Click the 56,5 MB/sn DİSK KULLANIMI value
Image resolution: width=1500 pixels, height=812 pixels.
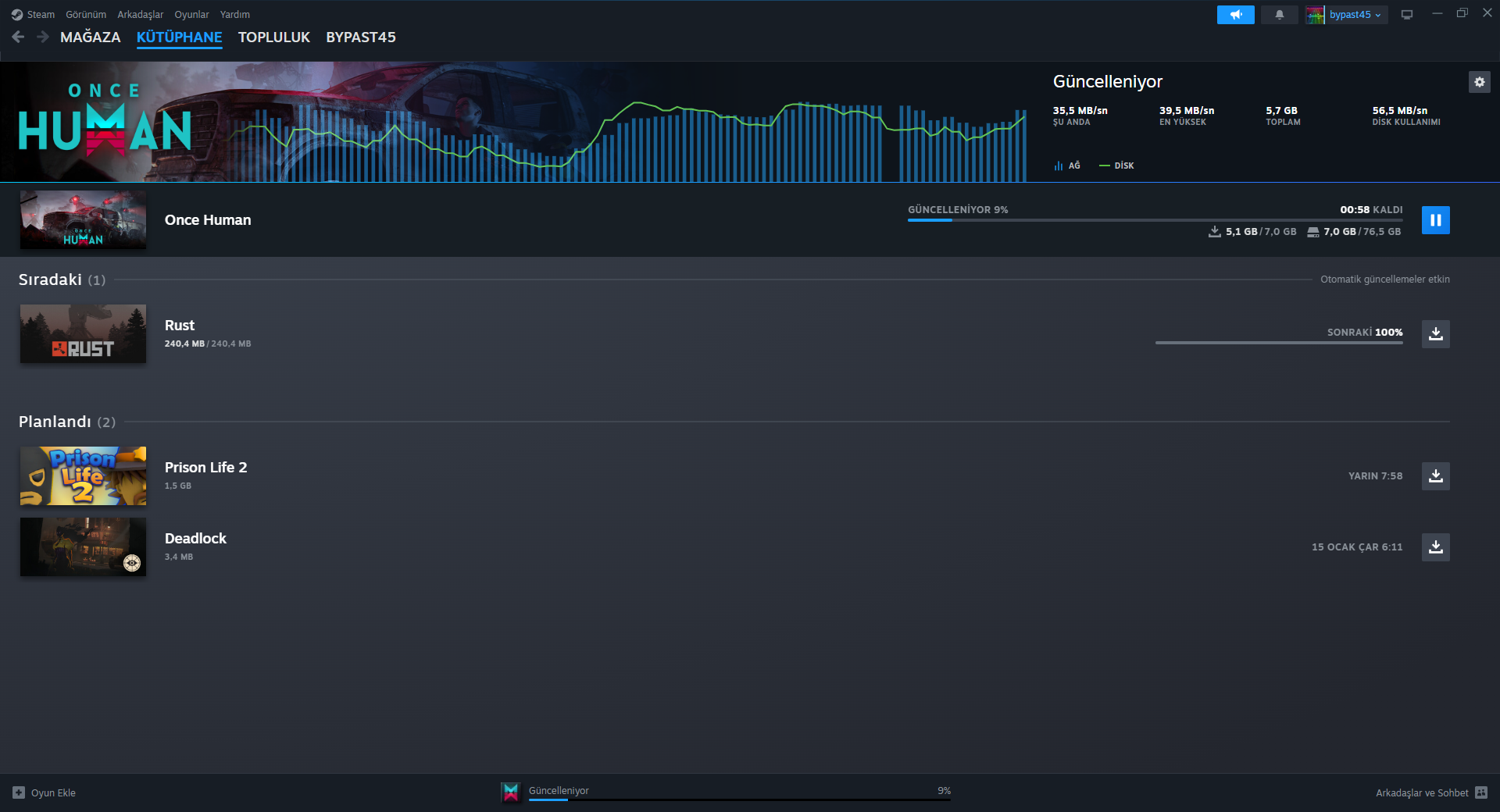pyautogui.click(x=1406, y=116)
